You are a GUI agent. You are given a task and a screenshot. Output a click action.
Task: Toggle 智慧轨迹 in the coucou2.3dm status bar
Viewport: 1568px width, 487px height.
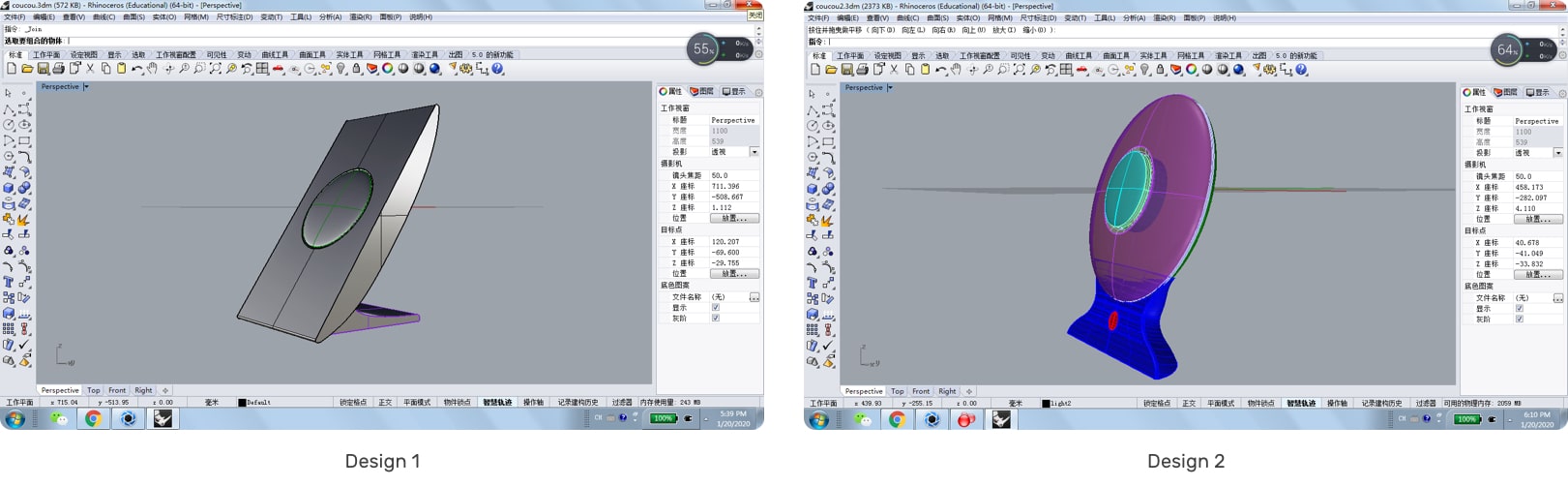tap(1301, 403)
